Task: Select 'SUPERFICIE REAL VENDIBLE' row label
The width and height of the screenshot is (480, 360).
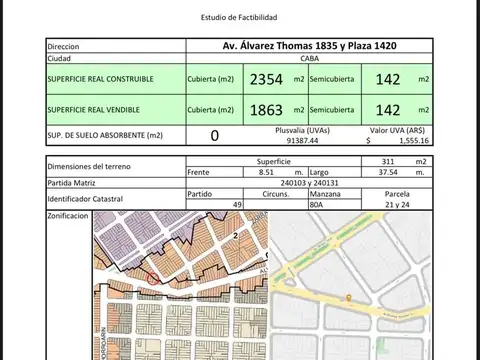Action: point(94,110)
